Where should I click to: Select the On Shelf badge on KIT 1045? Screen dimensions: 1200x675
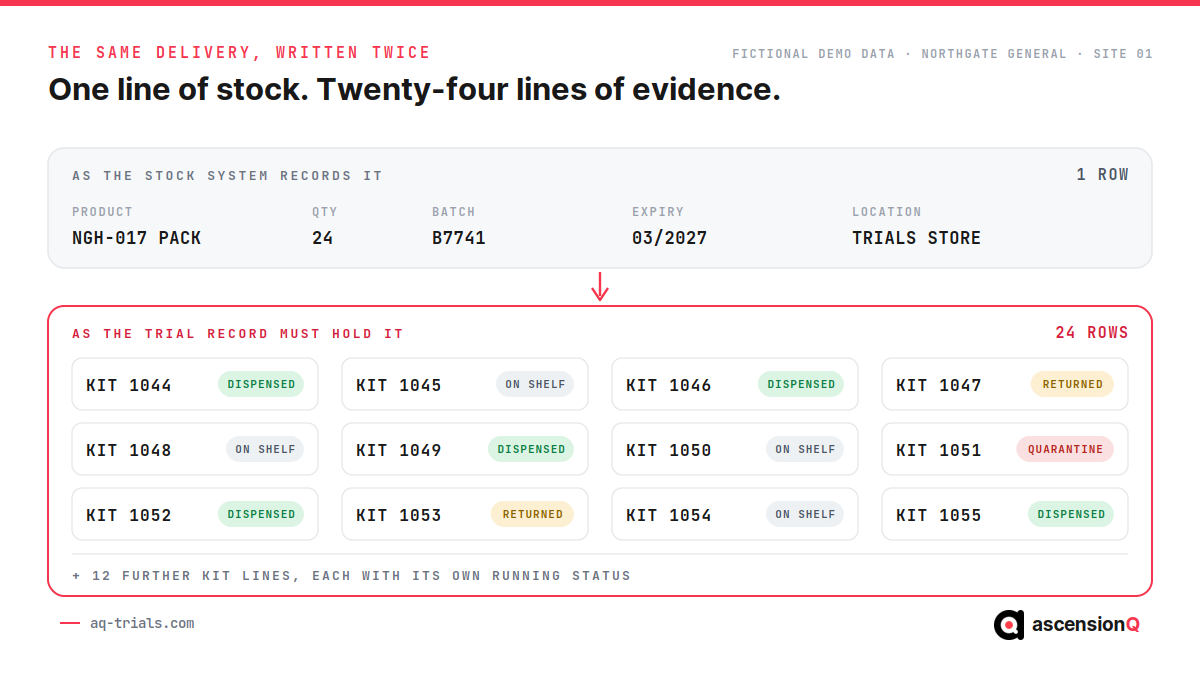click(535, 384)
